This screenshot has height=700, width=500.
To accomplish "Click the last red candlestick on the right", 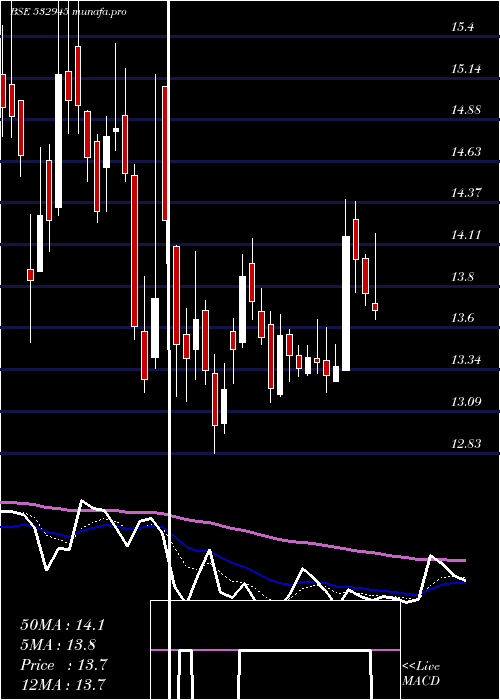I will tap(375, 307).
